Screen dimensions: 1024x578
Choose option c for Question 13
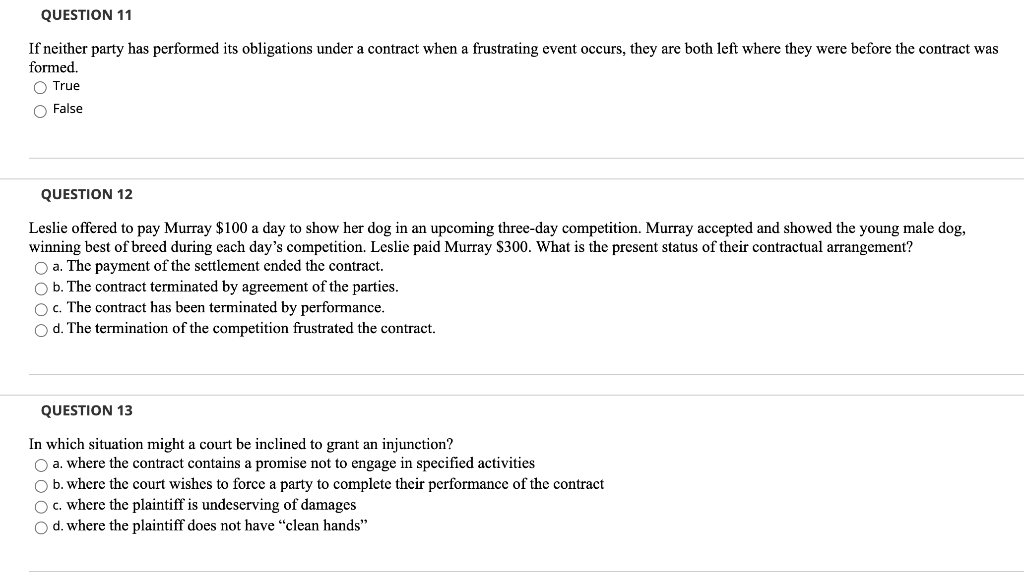point(39,505)
